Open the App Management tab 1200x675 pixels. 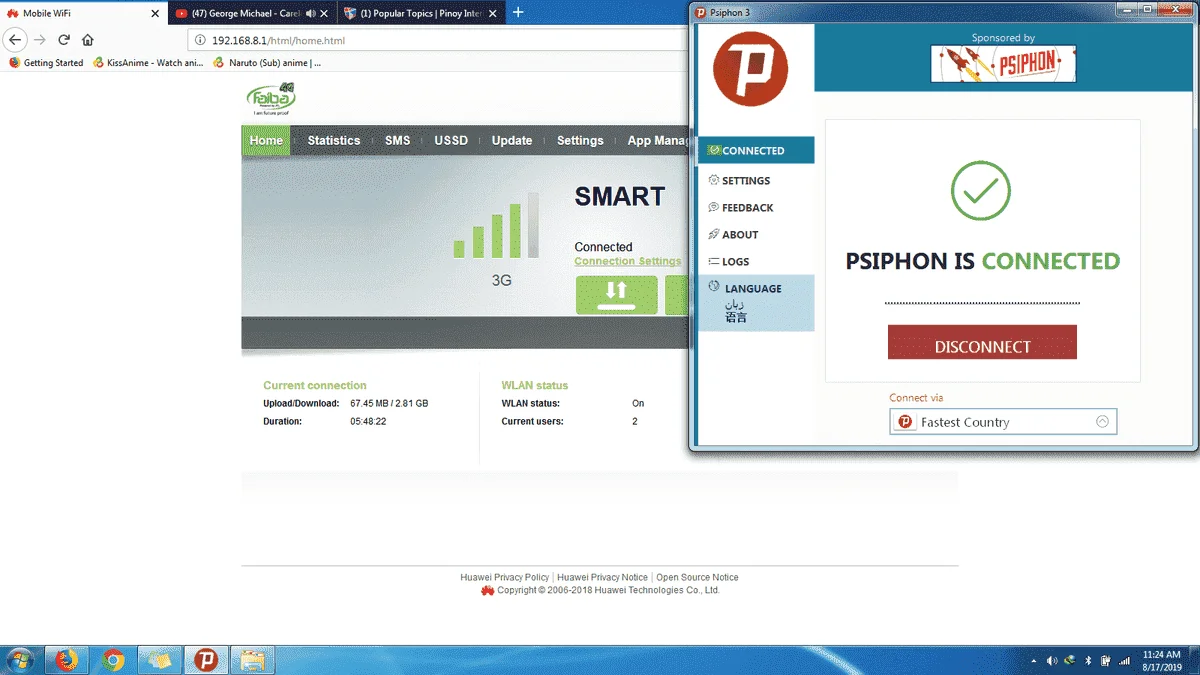click(655, 140)
